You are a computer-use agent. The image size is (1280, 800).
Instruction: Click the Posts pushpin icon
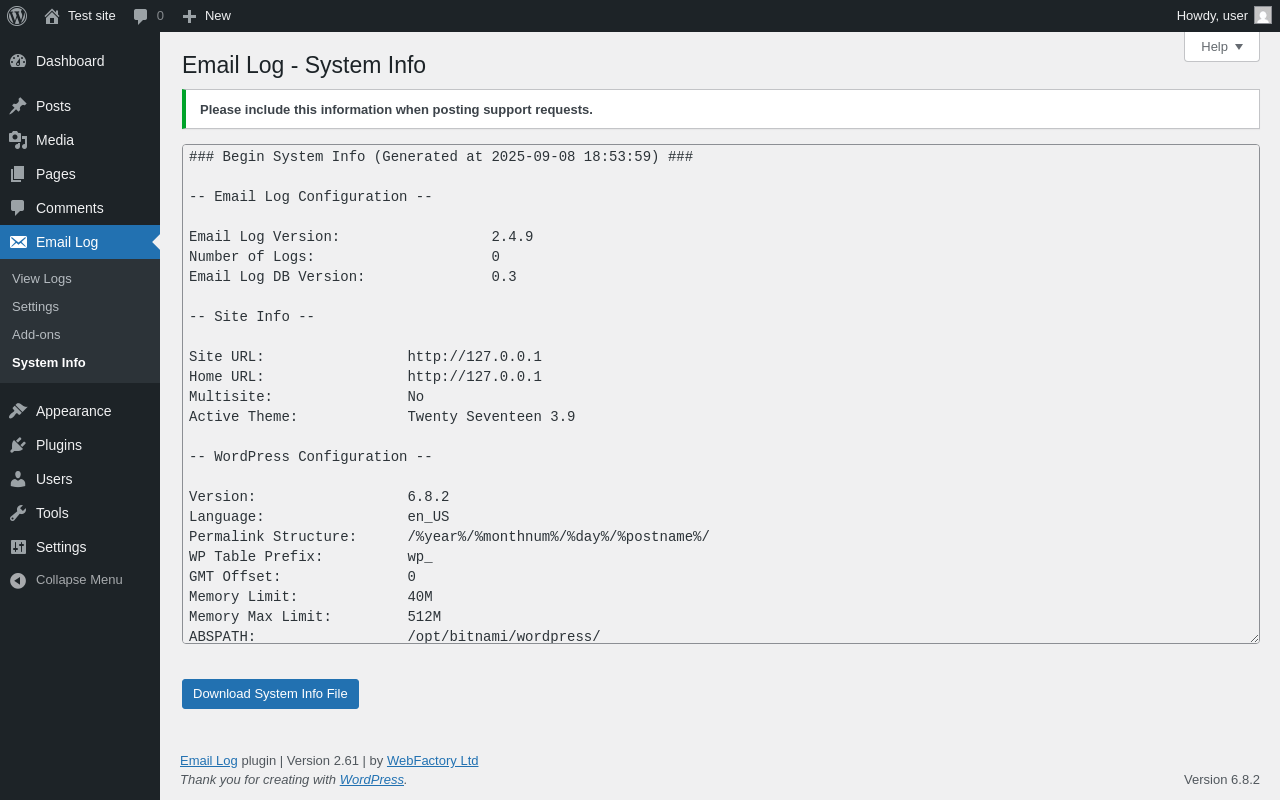point(18,106)
